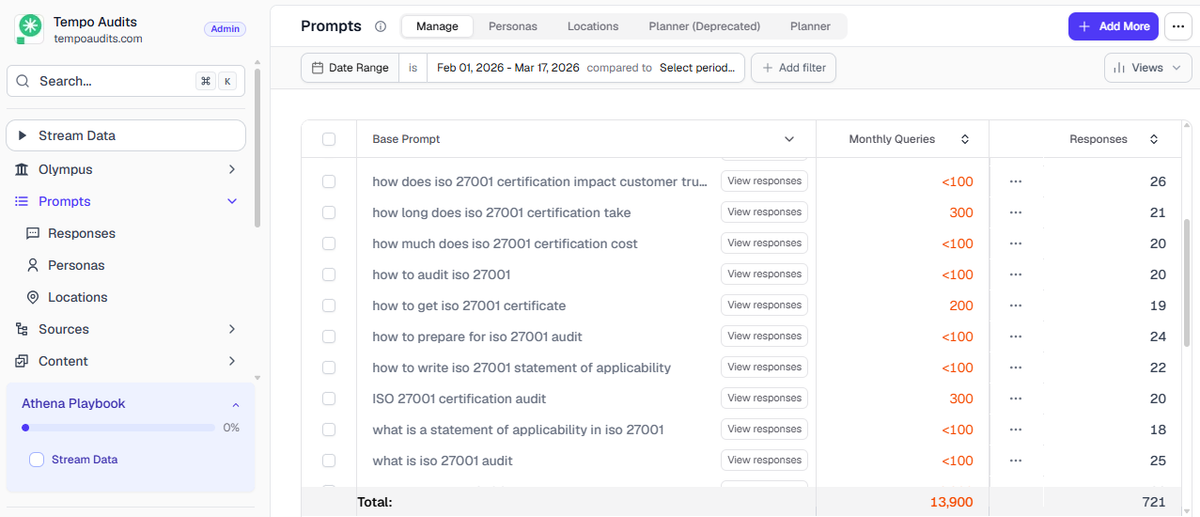Expand the Olympus sidebar section
1200x517 pixels.
(232, 170)
